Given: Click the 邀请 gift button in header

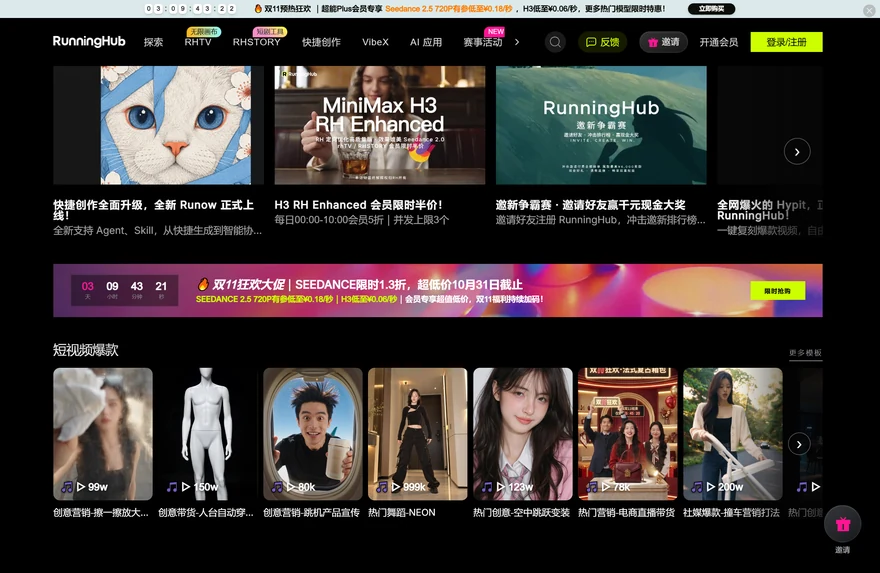Looking at the screenshot, I should [x=663, y=42].
